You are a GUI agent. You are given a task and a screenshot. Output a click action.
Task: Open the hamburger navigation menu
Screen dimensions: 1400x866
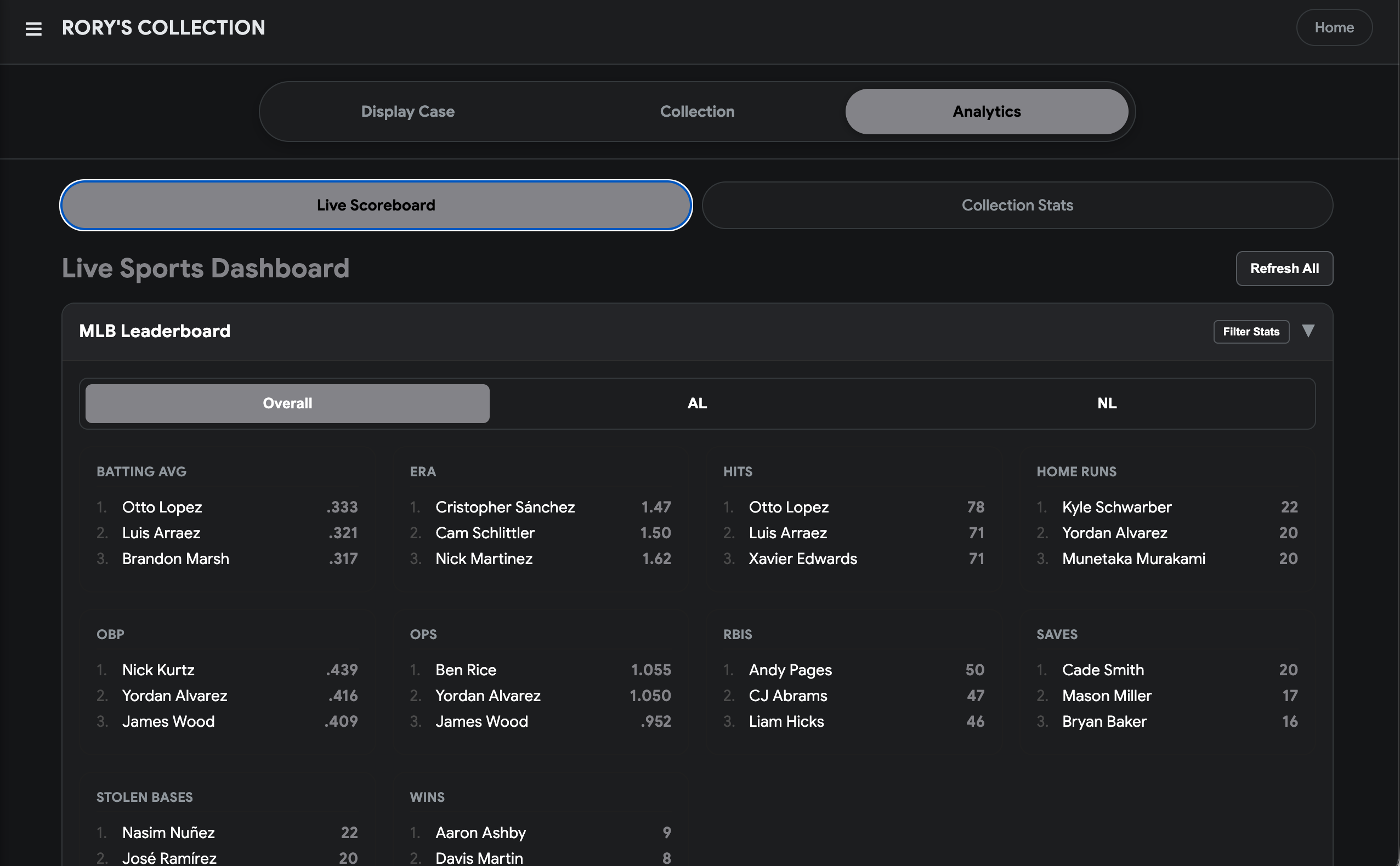tap(34, 28)
